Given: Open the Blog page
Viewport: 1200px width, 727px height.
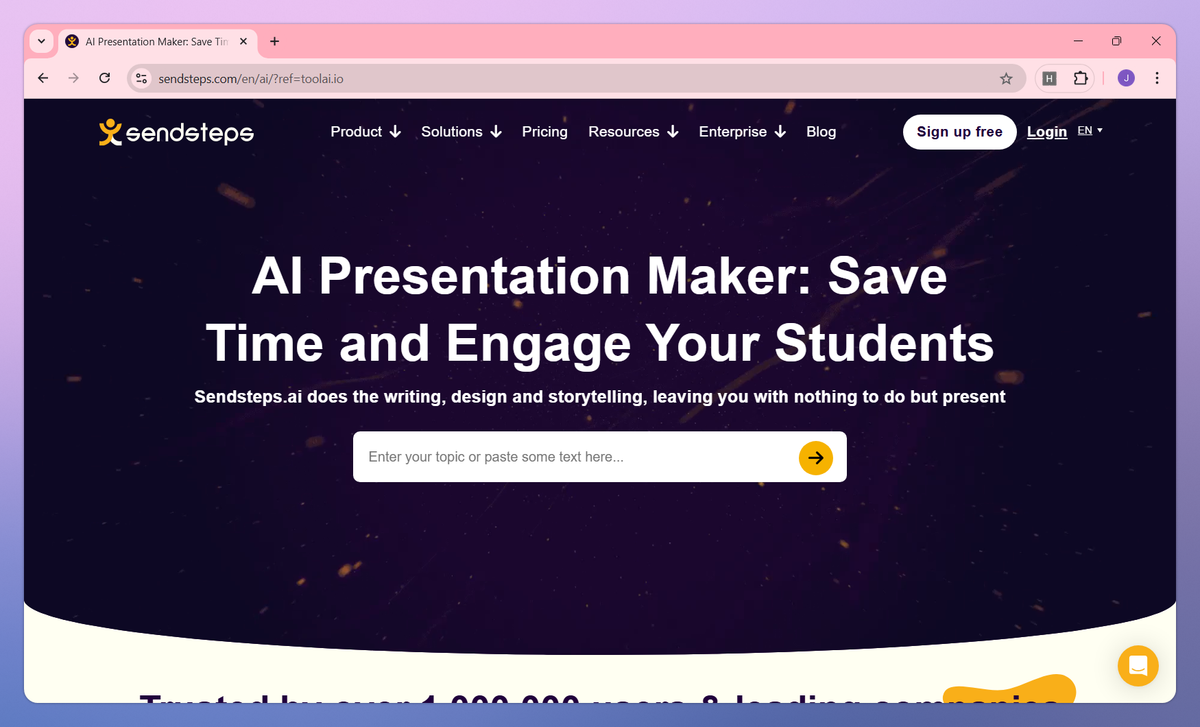Looking at the screenshot, I should tap(821, 132).
